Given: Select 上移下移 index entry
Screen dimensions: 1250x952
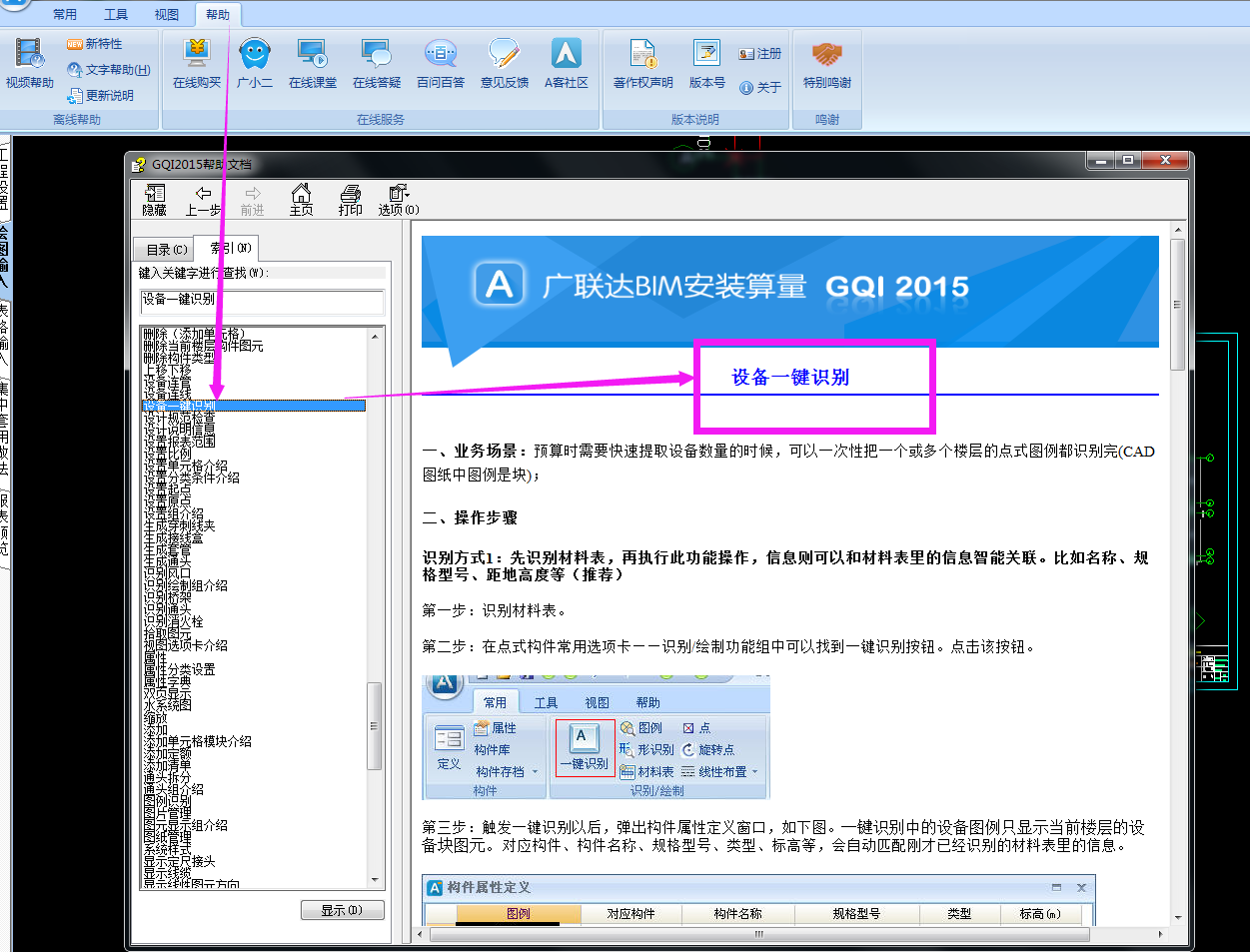Looking at the screenshot, I should pyautogui.click(x=167, y=370).
